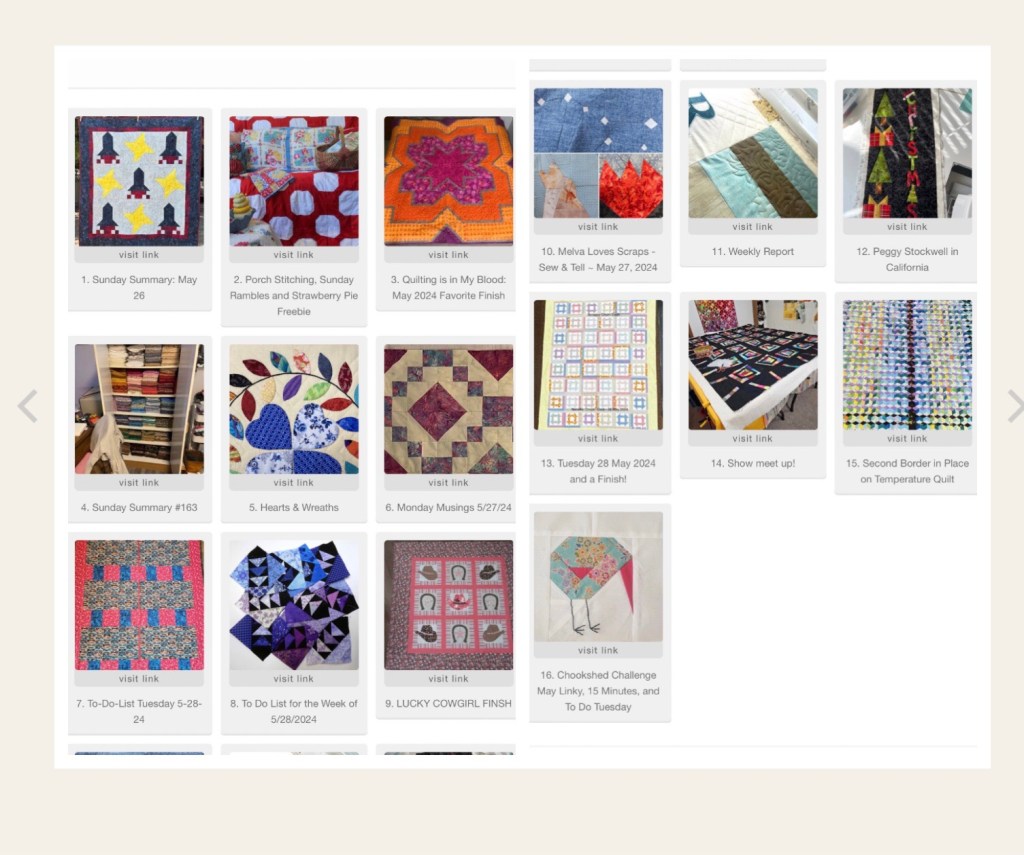Screen dimensions: 1024x855
Task: Click visit link under Porch Stitching entry
Action: [294, 255]
